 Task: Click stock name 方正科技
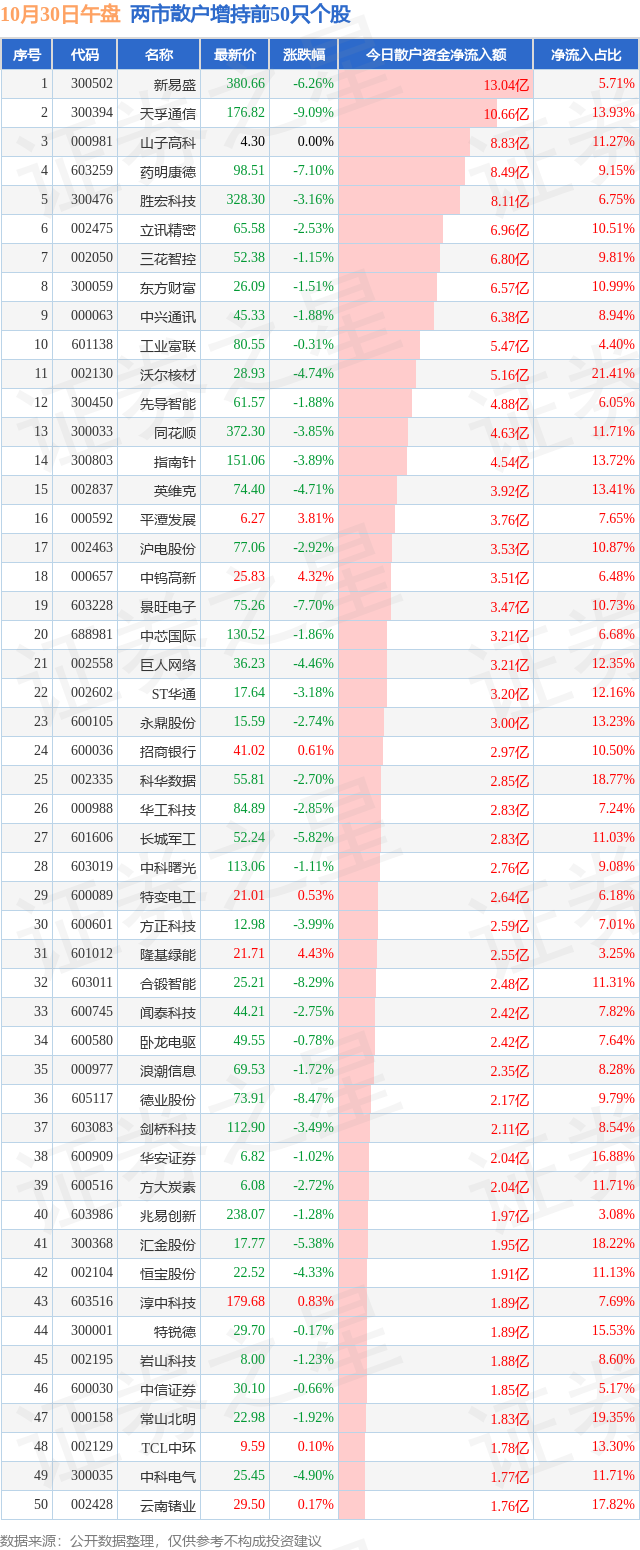click(x=168, y=926)
